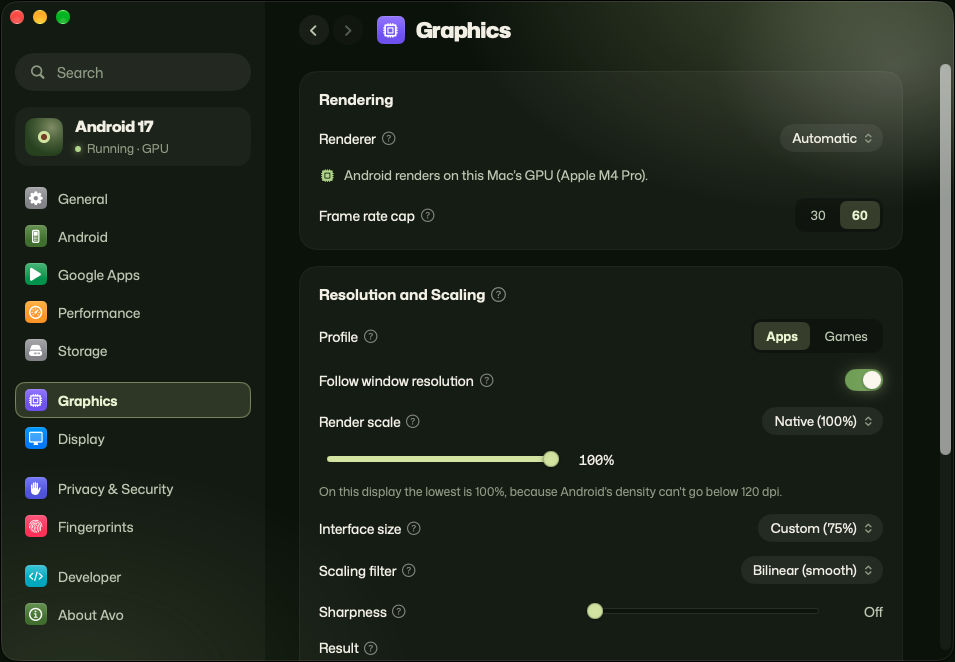Show help for Scaling filter
955x662 pixels.
click(x=409, y=571)
